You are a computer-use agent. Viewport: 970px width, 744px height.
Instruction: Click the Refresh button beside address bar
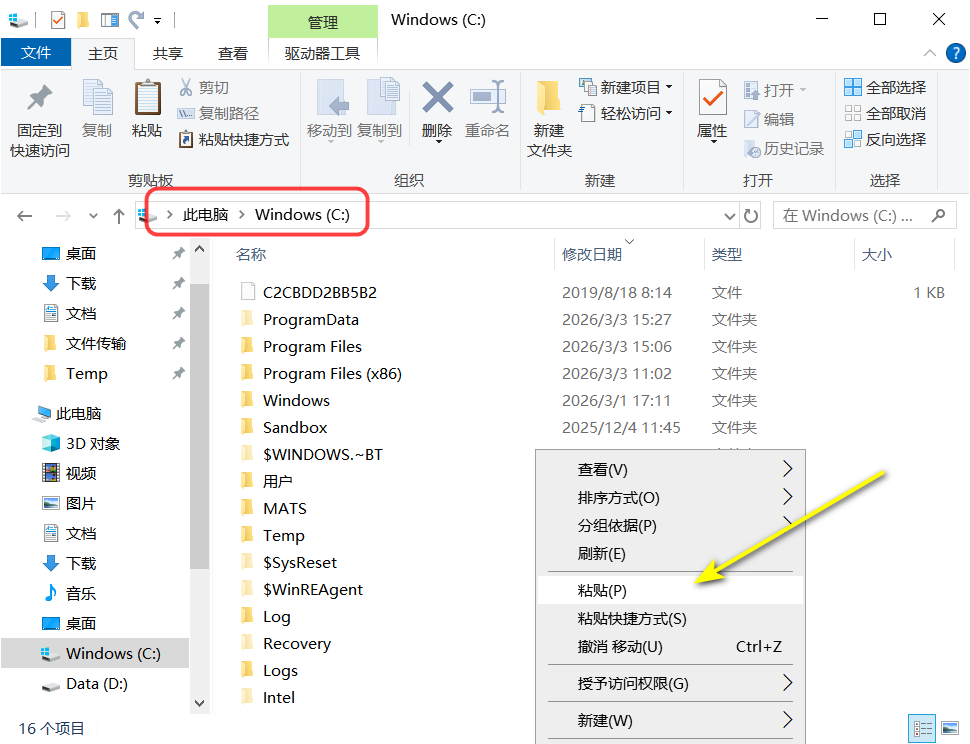tap(751, 216)
